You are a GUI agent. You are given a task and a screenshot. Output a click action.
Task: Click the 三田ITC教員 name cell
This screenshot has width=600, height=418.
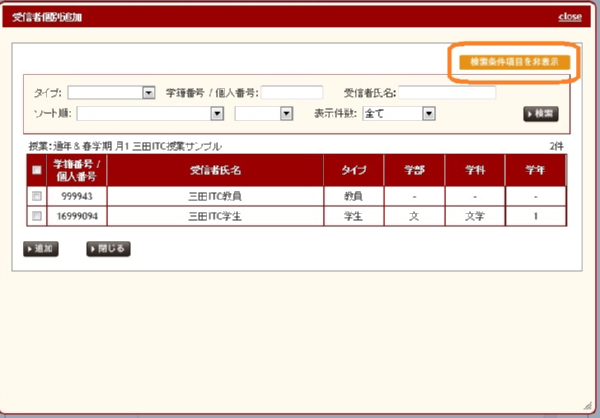214,196
